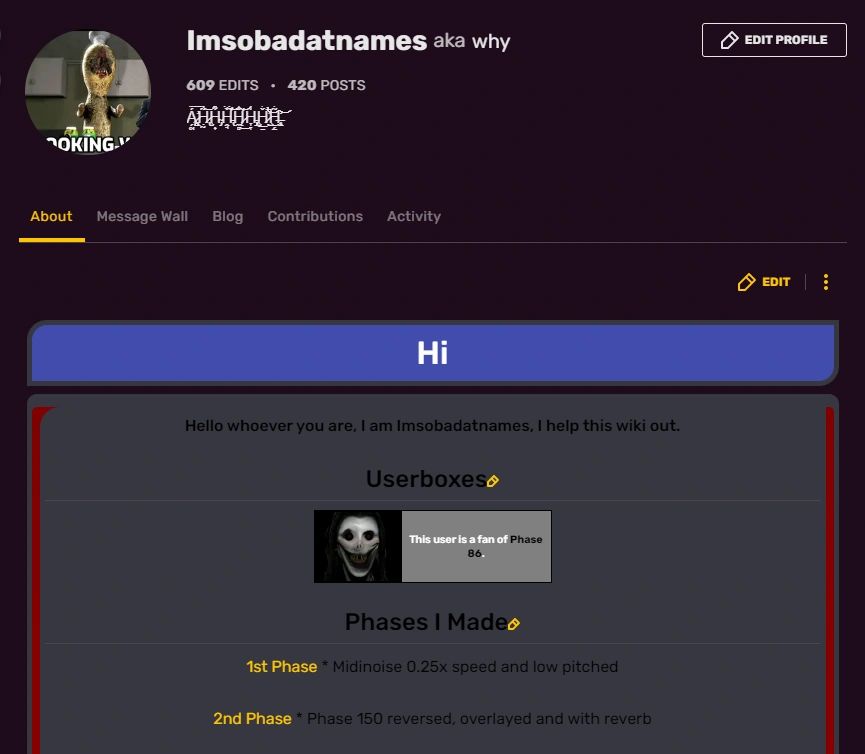Open the Blog tab

pyautogui.click(x=227, y=216)
